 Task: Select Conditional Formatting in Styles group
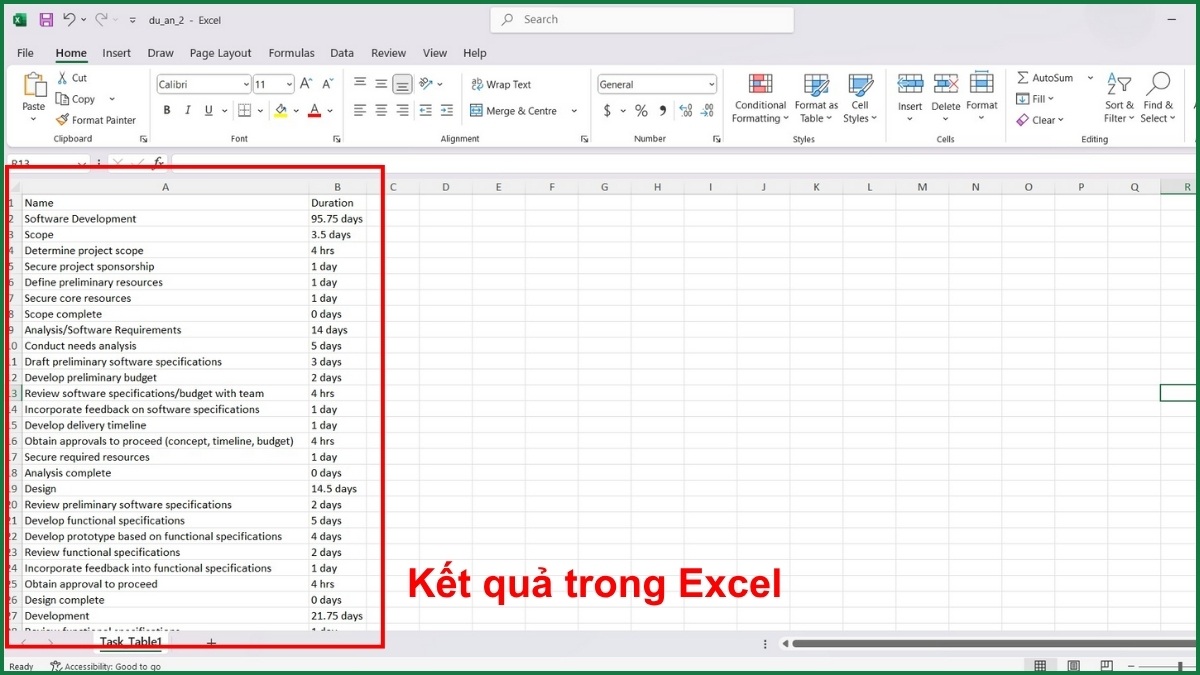[x=759, y=97]
